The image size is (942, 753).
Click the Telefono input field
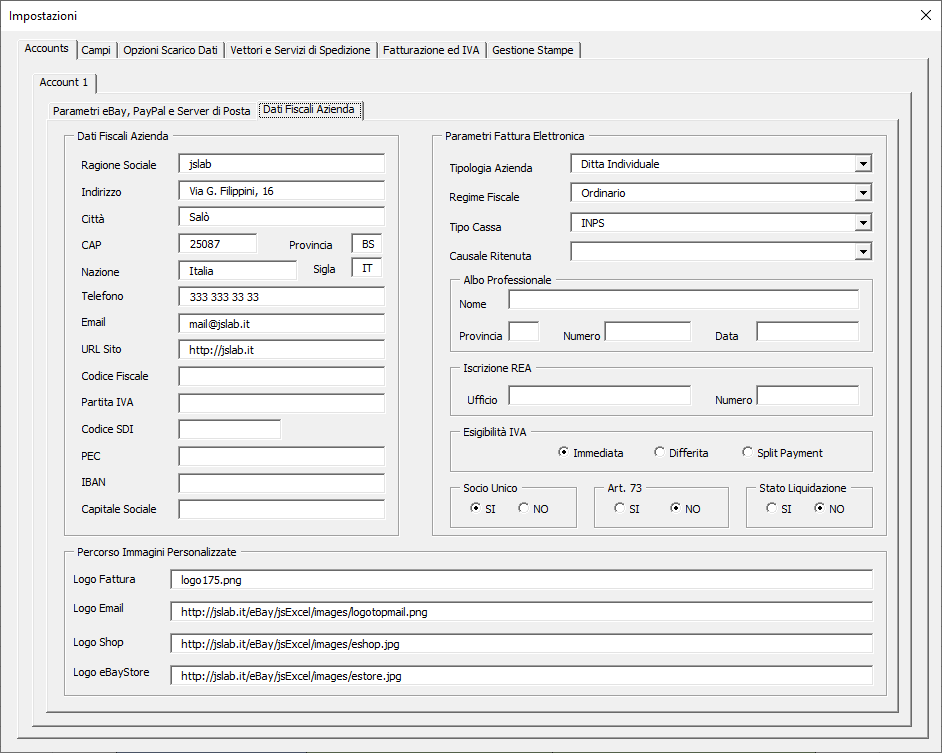[x=281, y=297]
